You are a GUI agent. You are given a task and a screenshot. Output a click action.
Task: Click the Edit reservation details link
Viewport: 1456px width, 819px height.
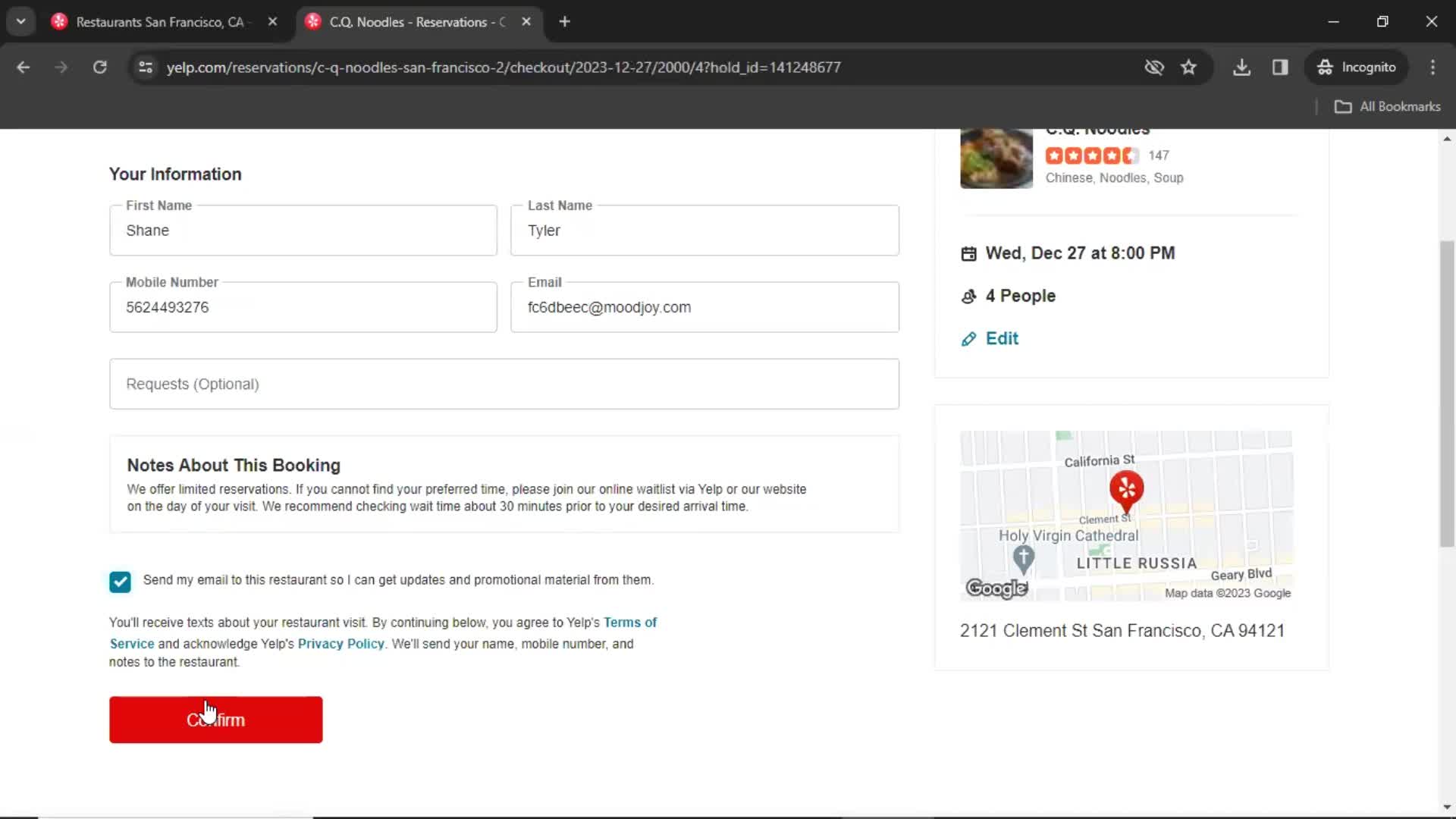click(x=1001, y=338)
